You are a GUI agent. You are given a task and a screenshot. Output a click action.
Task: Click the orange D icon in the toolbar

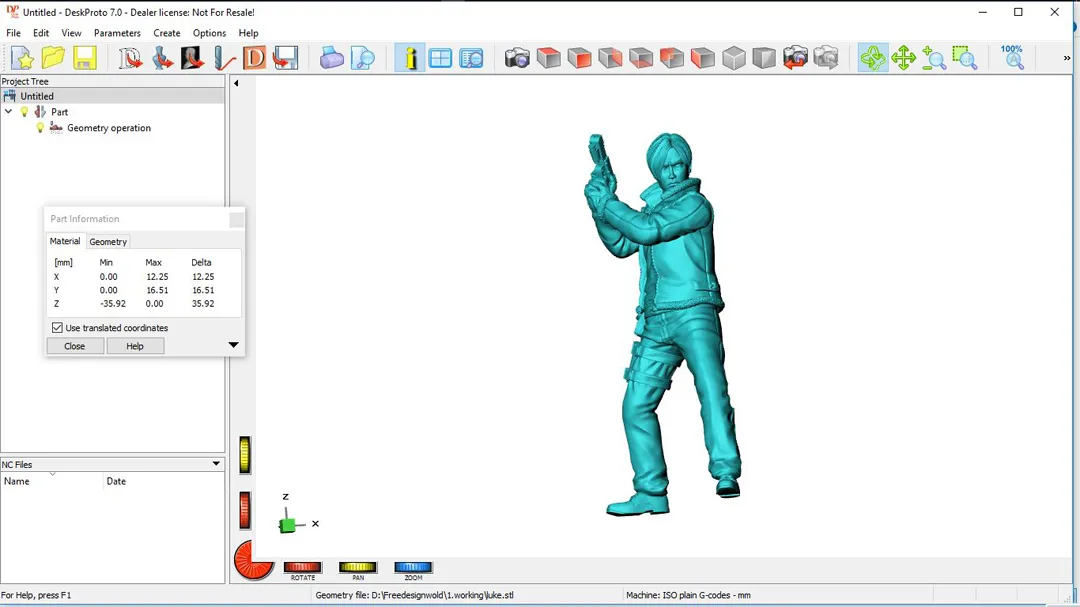click(x=254, y=58)
